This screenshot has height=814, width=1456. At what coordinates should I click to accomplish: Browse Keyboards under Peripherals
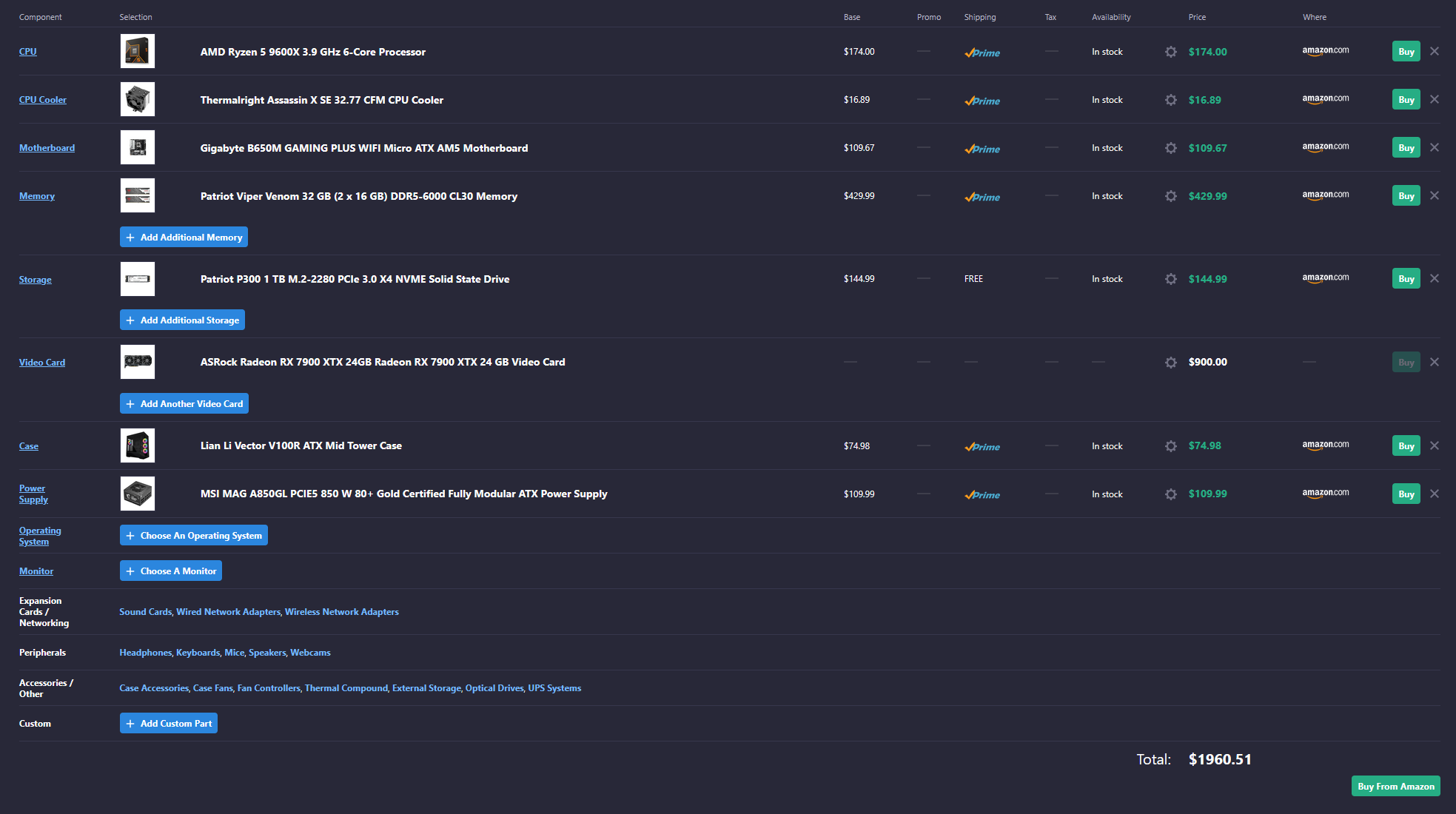[x=198, y=653]
